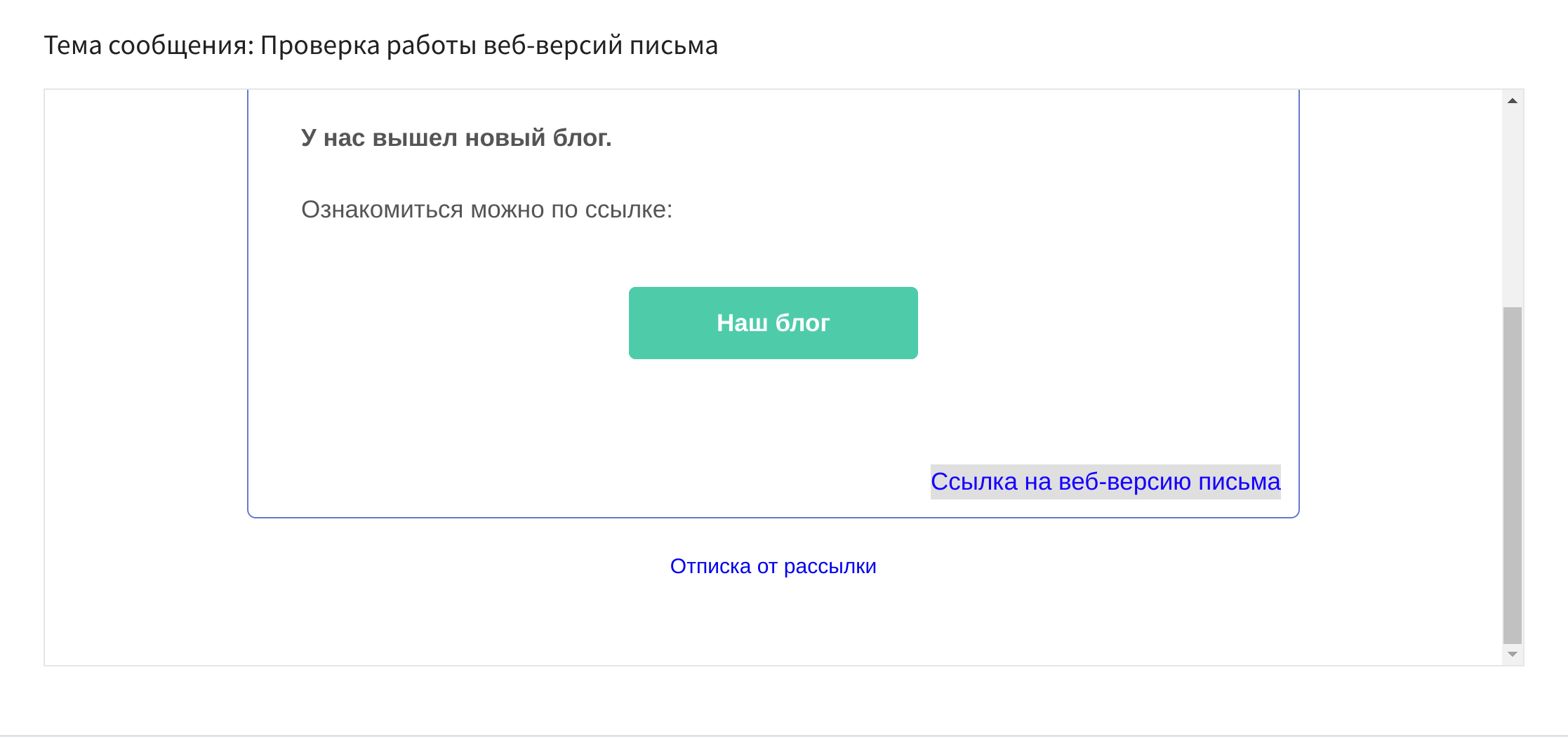Click the scrollbar down arrow
The height and width of the screenshot is (738, 1568).
pos(1513,655)
